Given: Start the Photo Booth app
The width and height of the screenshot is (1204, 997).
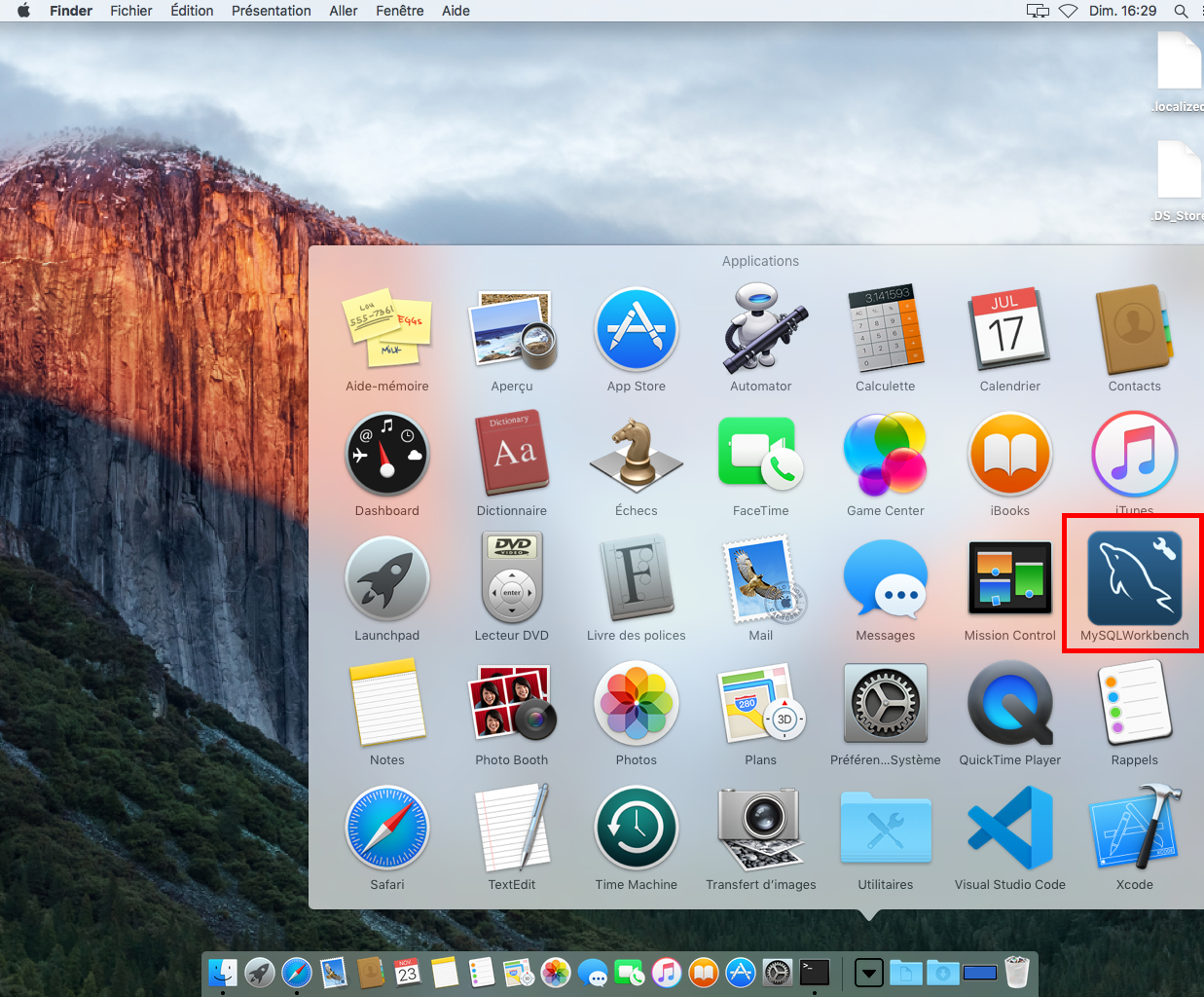Looking at the screenshot, I should [511, 704].
